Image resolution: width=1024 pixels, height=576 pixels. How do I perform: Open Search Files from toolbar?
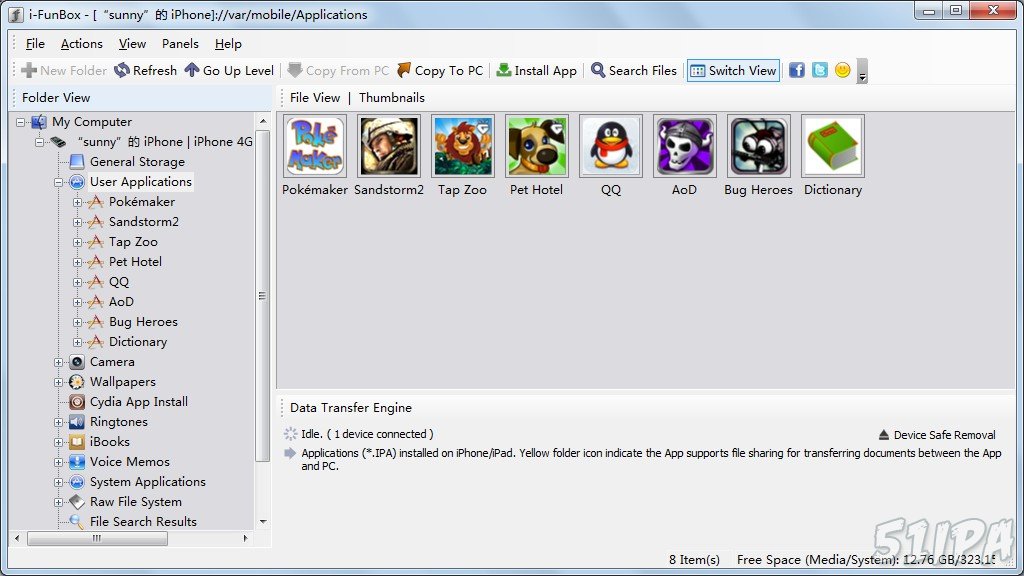tap(633, 70)
